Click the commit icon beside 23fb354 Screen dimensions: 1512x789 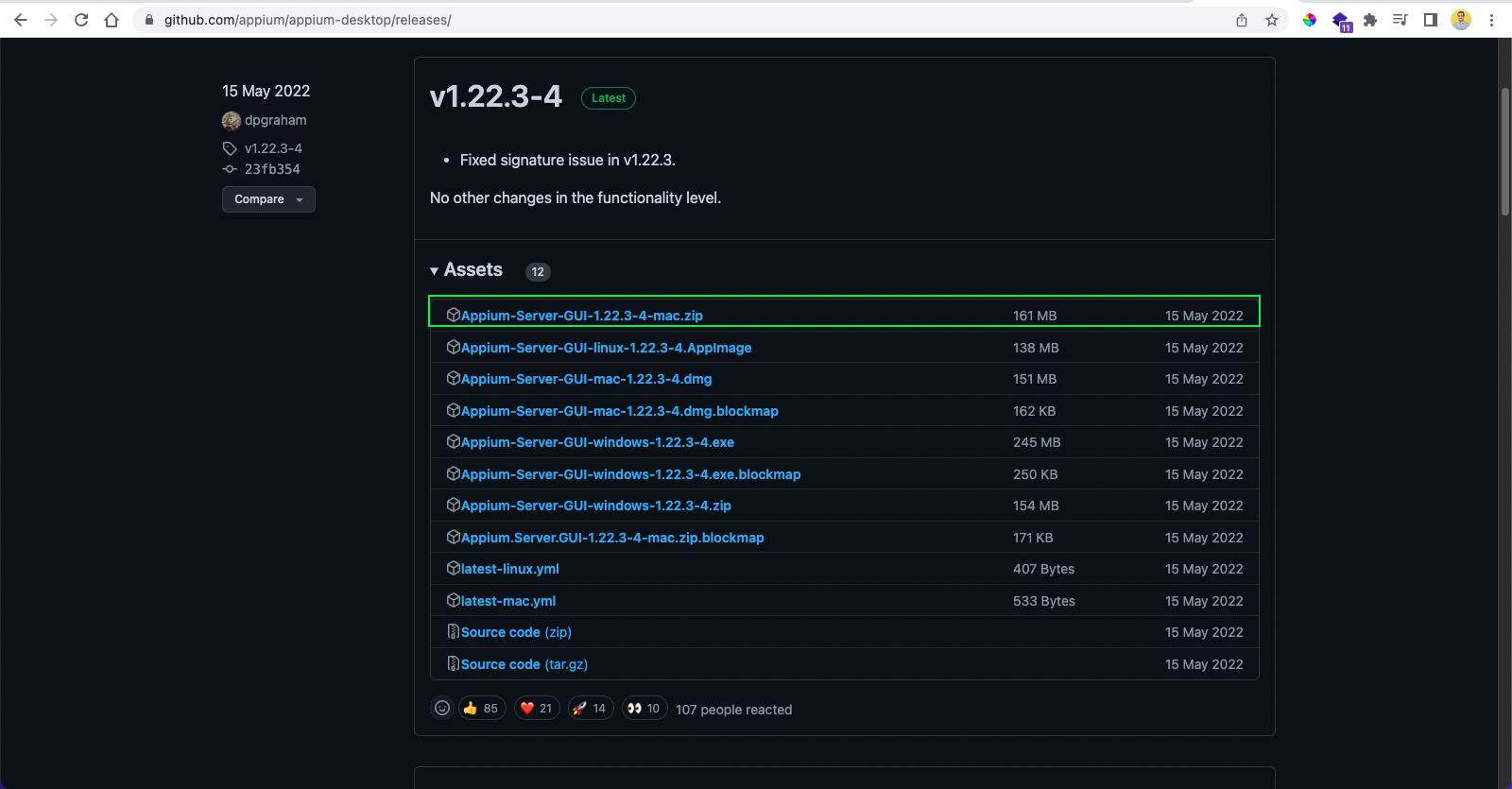230,169
